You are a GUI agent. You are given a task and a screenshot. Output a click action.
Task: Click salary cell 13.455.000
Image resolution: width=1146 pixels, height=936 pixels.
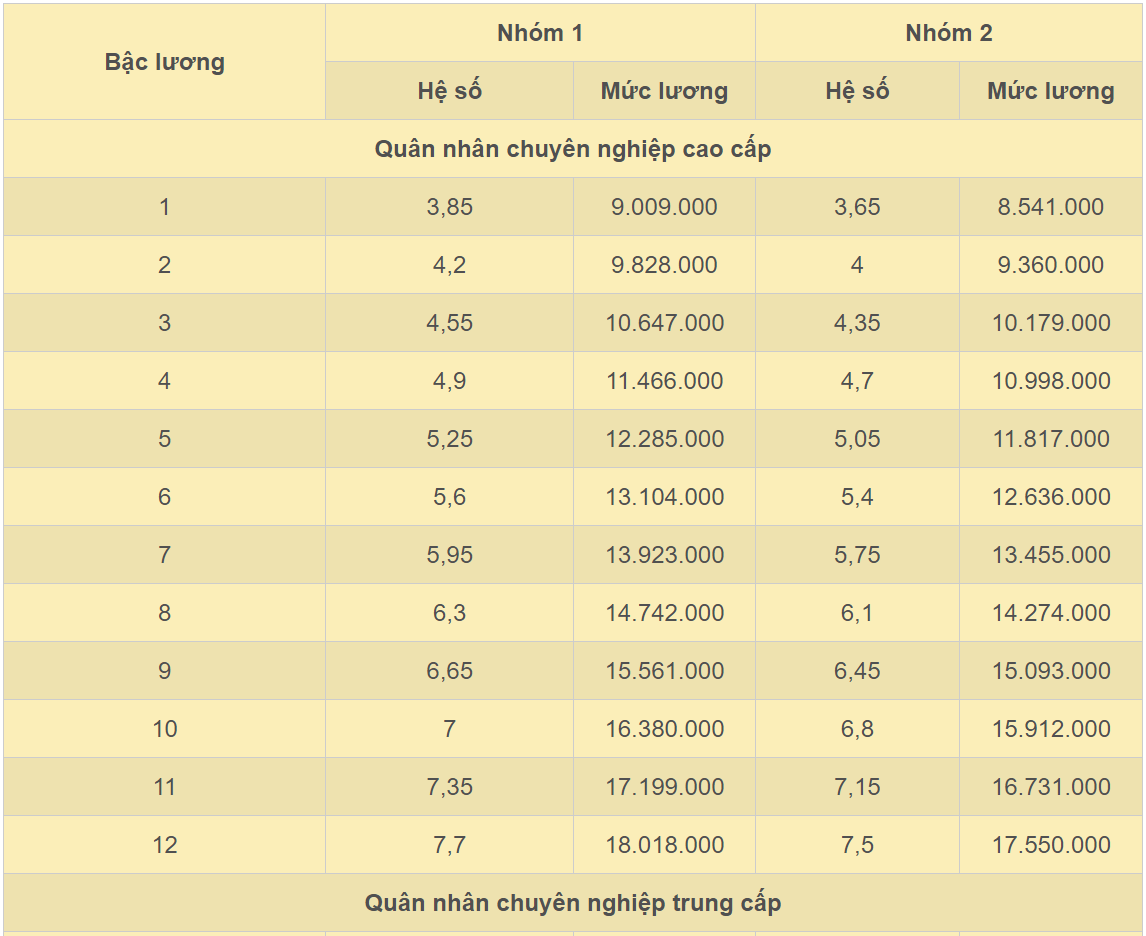point(1050,555)
